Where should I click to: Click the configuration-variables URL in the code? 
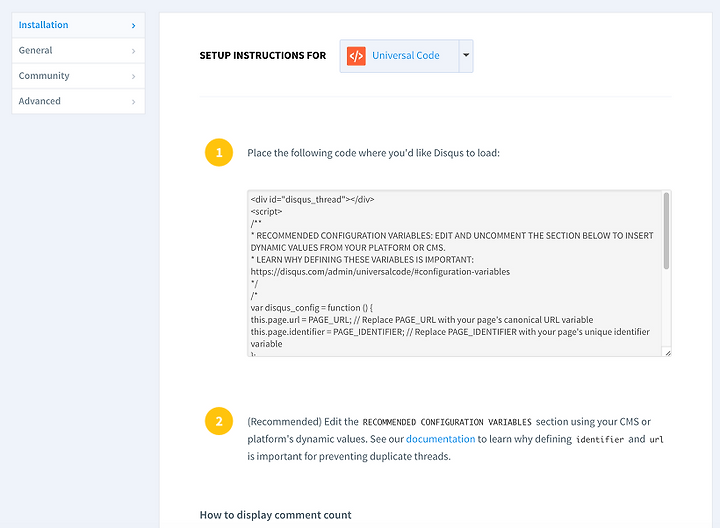[x=380, y=272]
